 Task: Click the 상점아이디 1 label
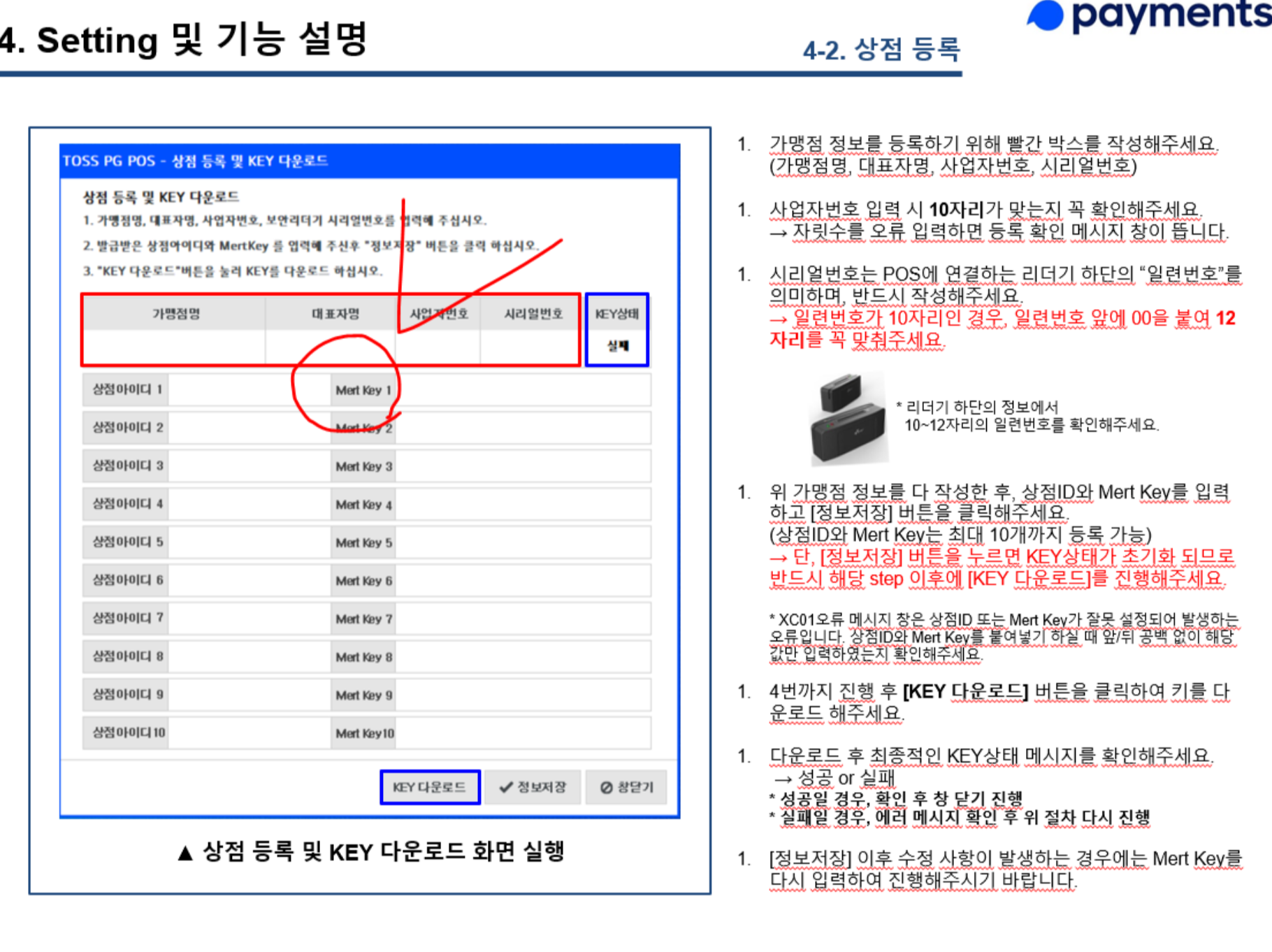tap(127, 390)
